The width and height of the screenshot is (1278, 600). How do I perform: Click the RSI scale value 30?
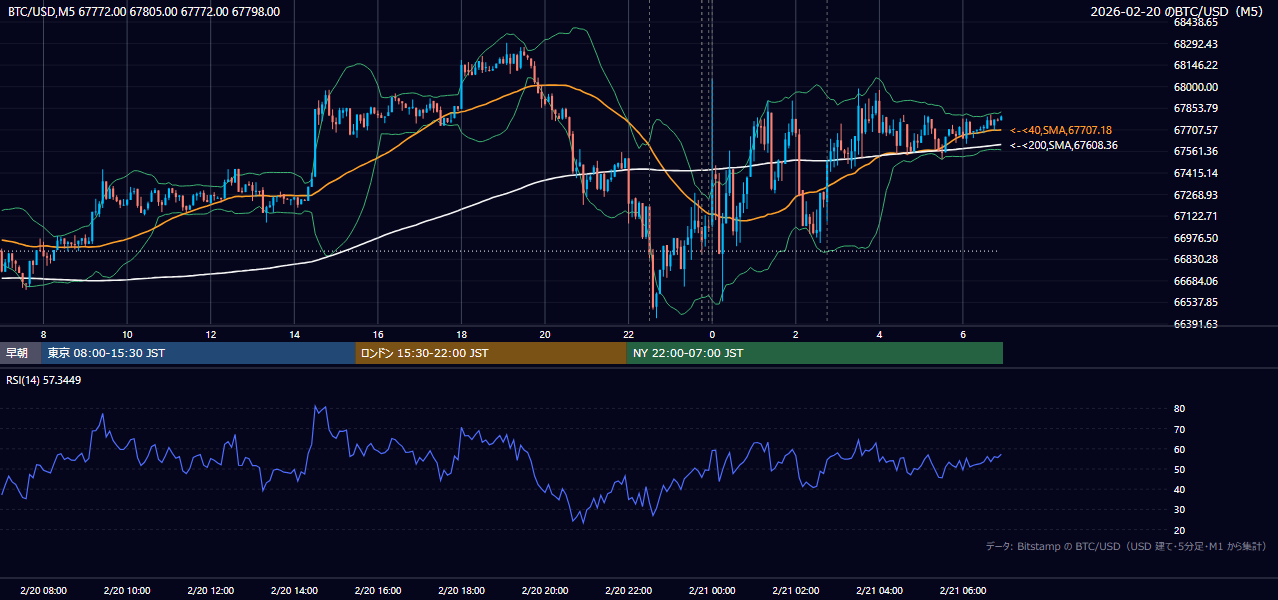click(1179, 510)
